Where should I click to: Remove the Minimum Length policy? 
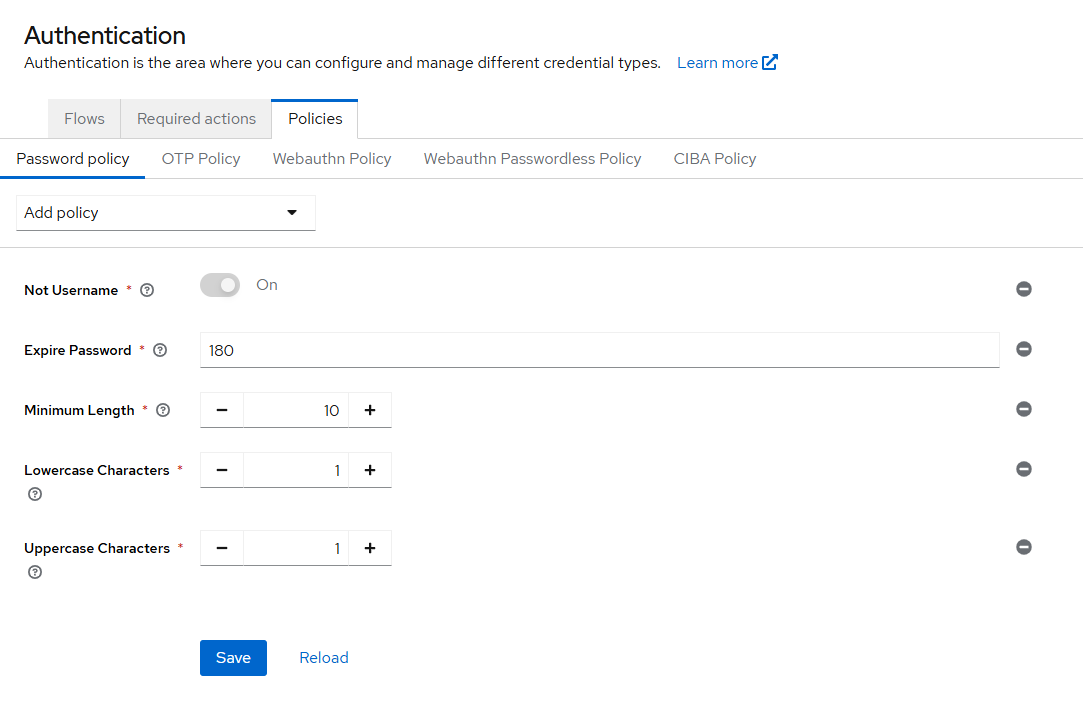[x=1023, y=409]
